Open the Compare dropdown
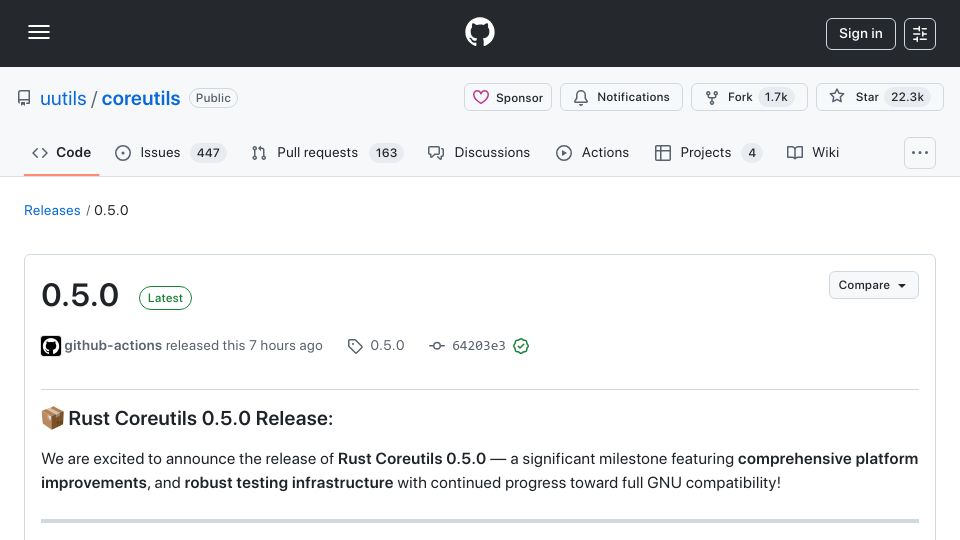Screen dimensions: 960x540 point(874,285)
